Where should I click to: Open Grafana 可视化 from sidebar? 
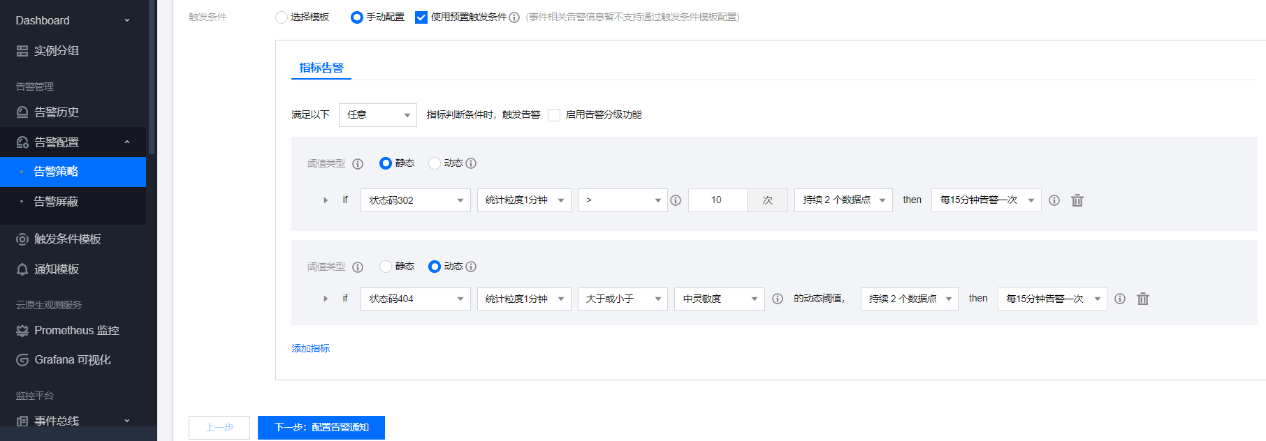[72, 360]
